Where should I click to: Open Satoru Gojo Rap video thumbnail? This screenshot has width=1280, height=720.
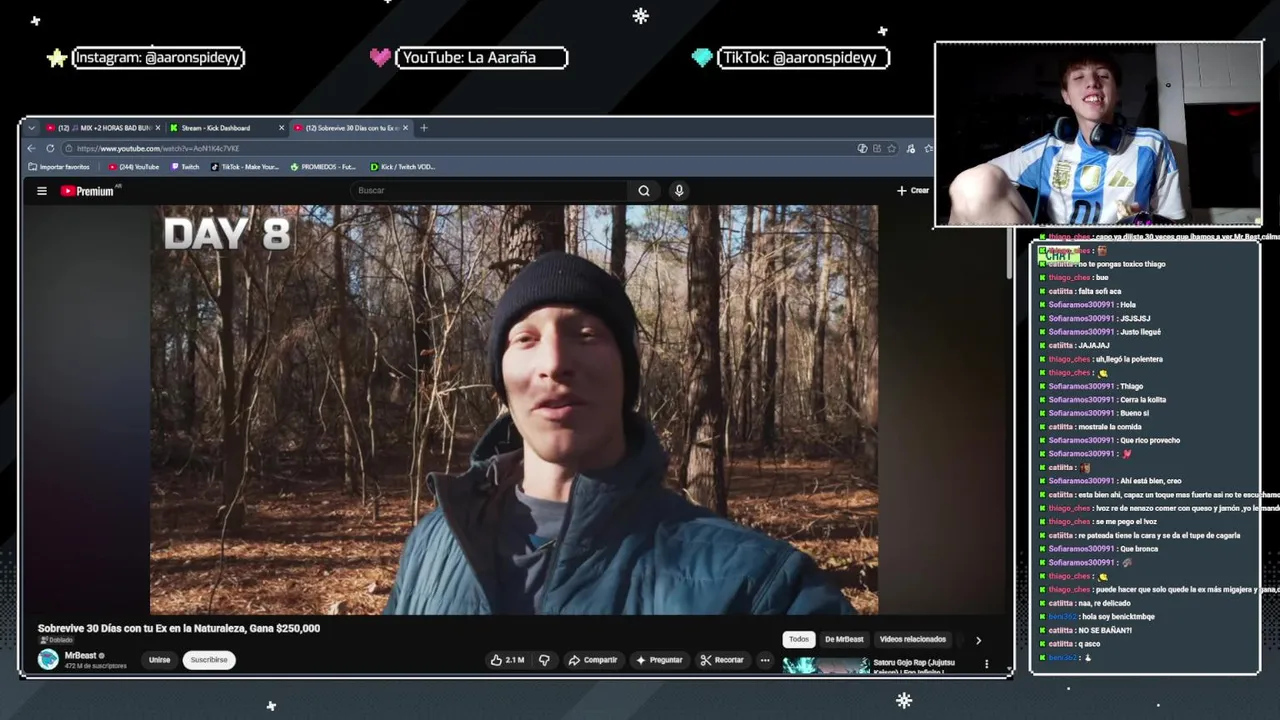tap(826, 666)
